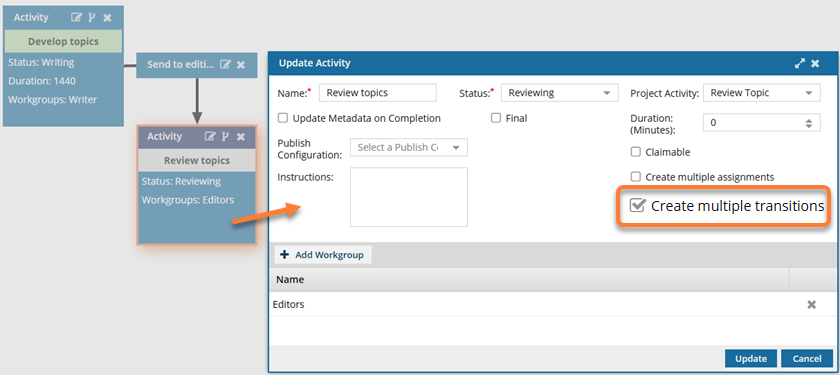
Task: Add a transition branch from Review topics activity
Action: tap(226, 137)
